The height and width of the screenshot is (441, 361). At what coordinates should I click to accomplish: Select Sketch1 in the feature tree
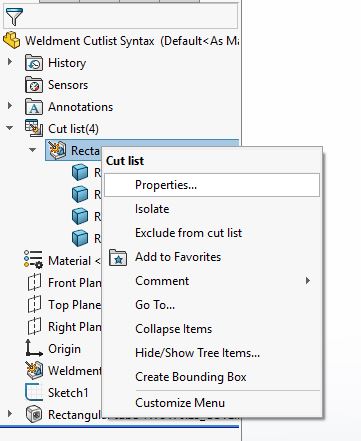click(x=68, y=392)
